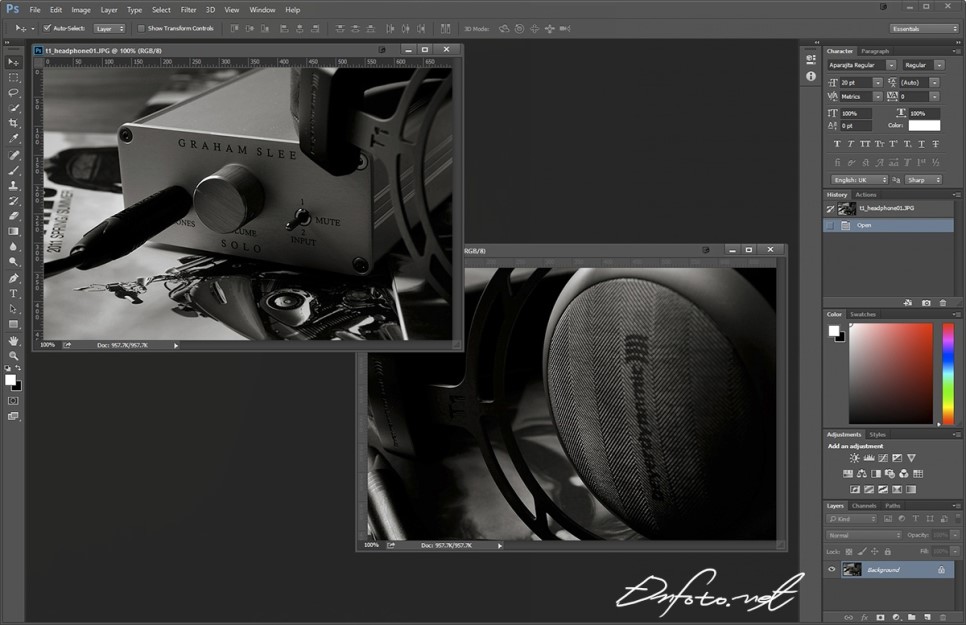The height and width of the screenshot is (625, 966).
Task: Select the Lasso tool
Action: (13, 92)
